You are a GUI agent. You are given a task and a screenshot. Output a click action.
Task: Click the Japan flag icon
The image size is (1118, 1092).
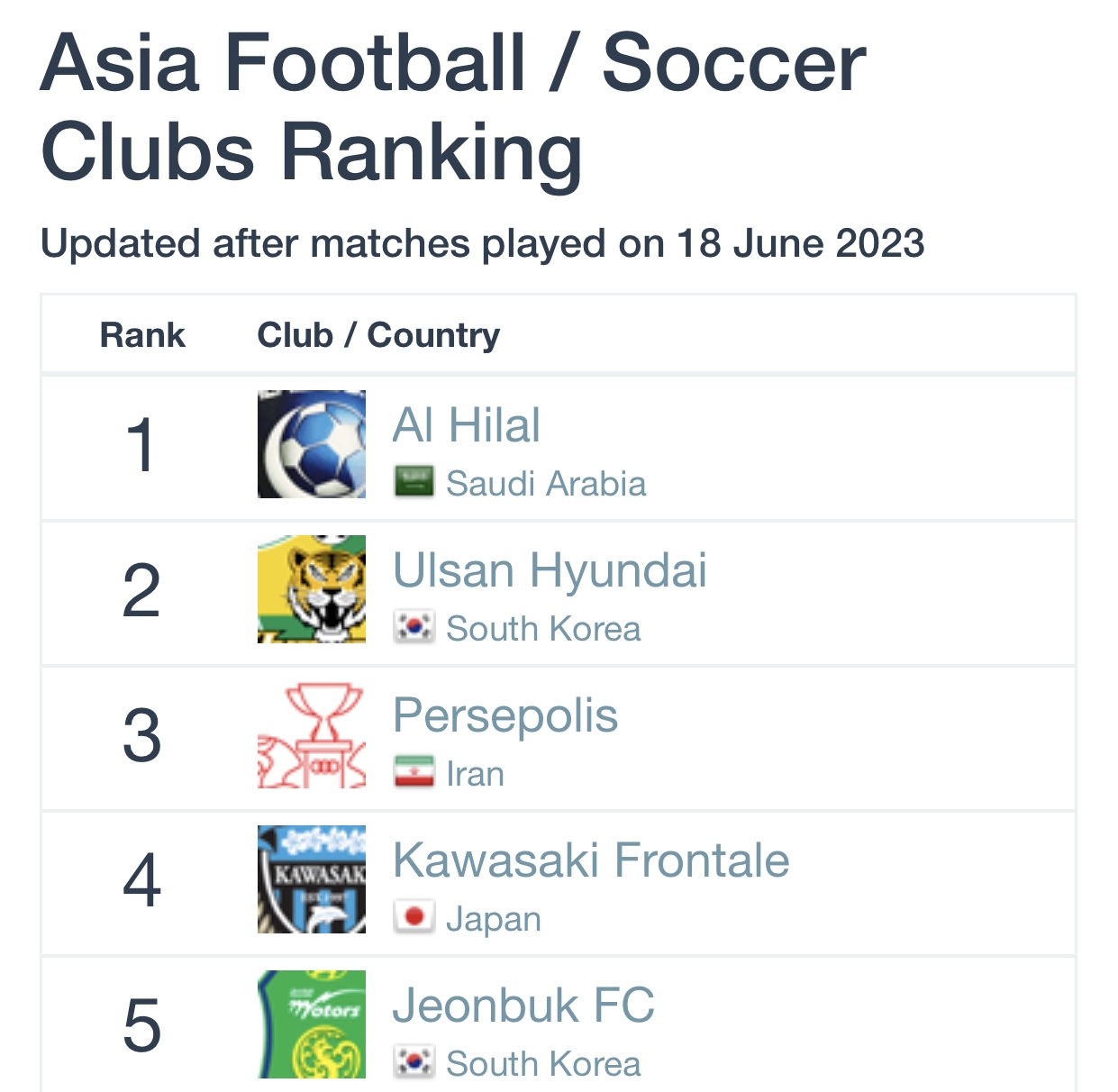[414, 918]
